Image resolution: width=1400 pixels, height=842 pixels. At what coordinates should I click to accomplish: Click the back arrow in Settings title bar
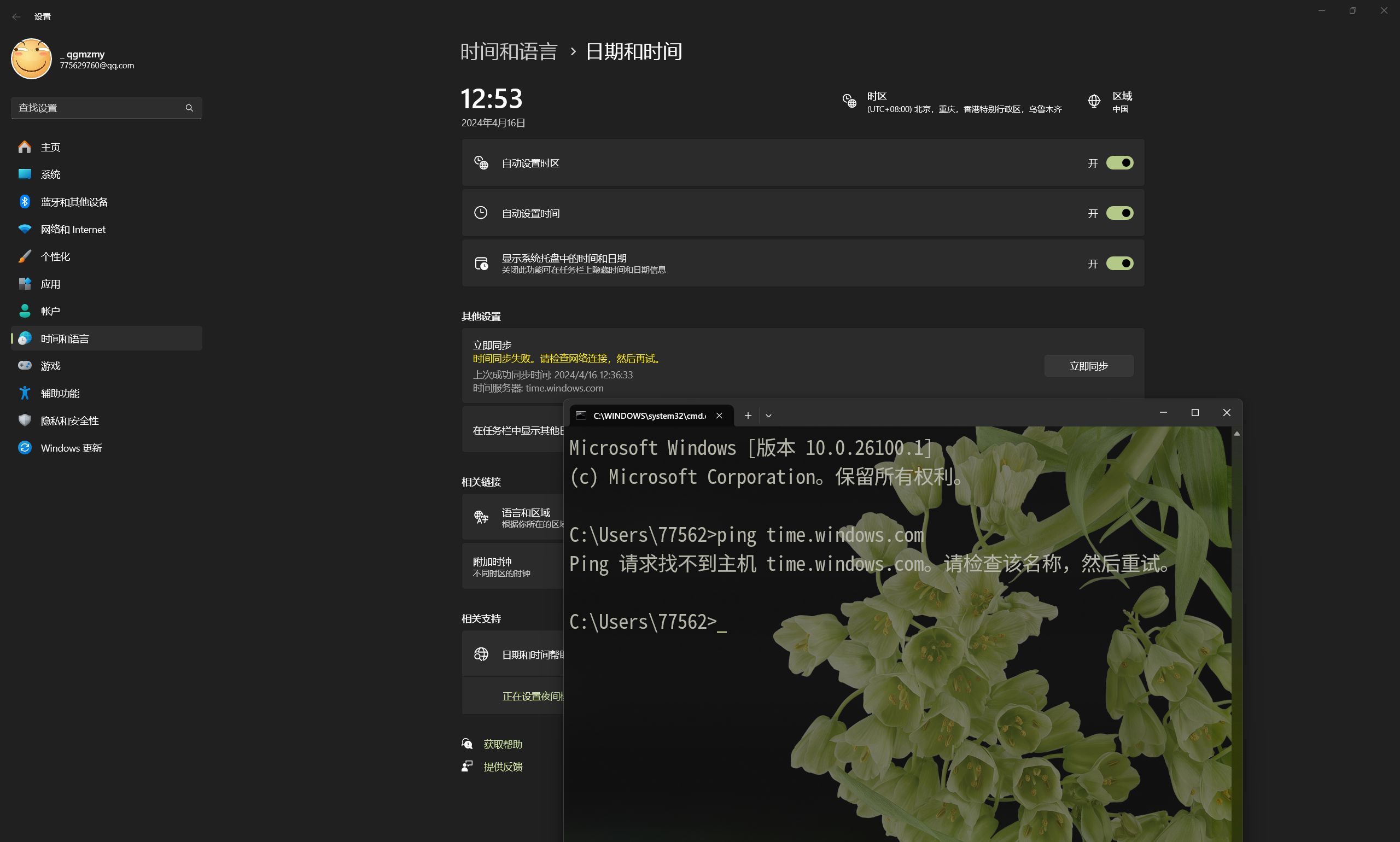[x=16, y=17]
